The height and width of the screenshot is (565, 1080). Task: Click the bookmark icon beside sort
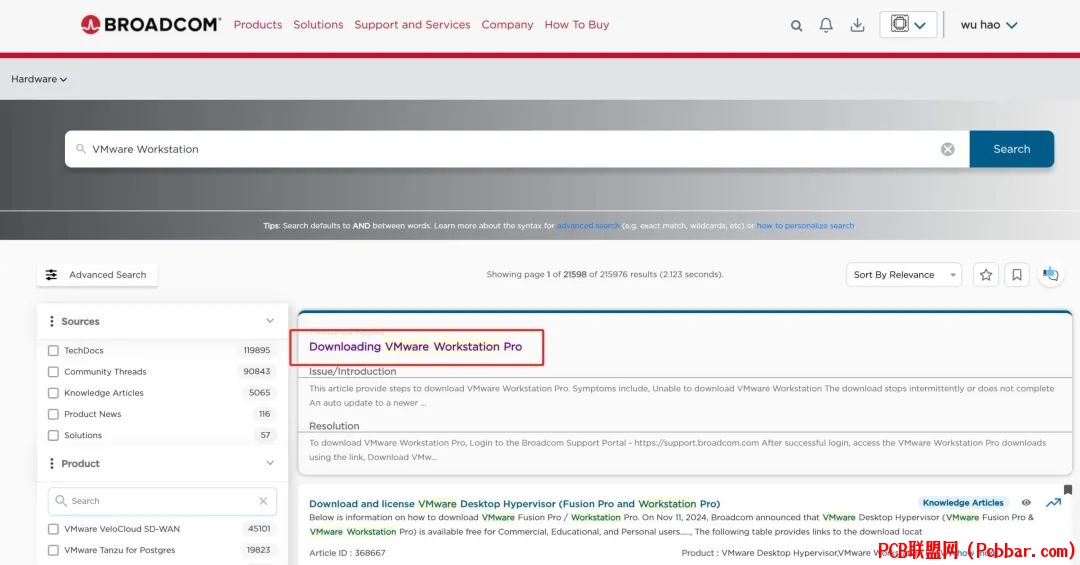click(1017, 275)
